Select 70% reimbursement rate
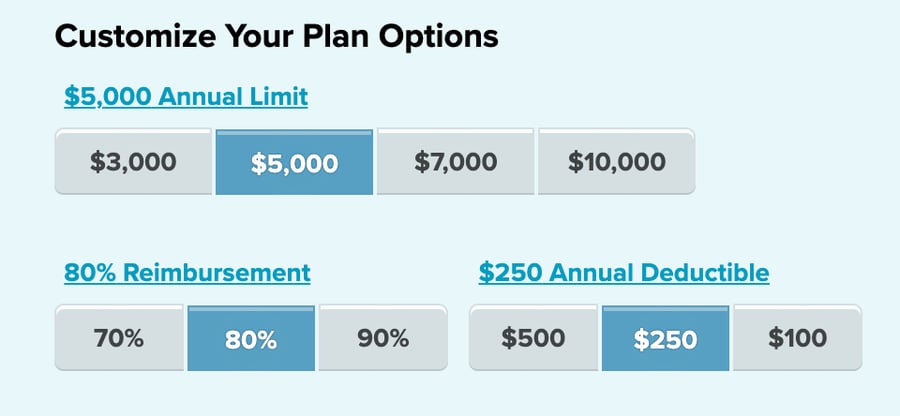 [x=119, y=339]
